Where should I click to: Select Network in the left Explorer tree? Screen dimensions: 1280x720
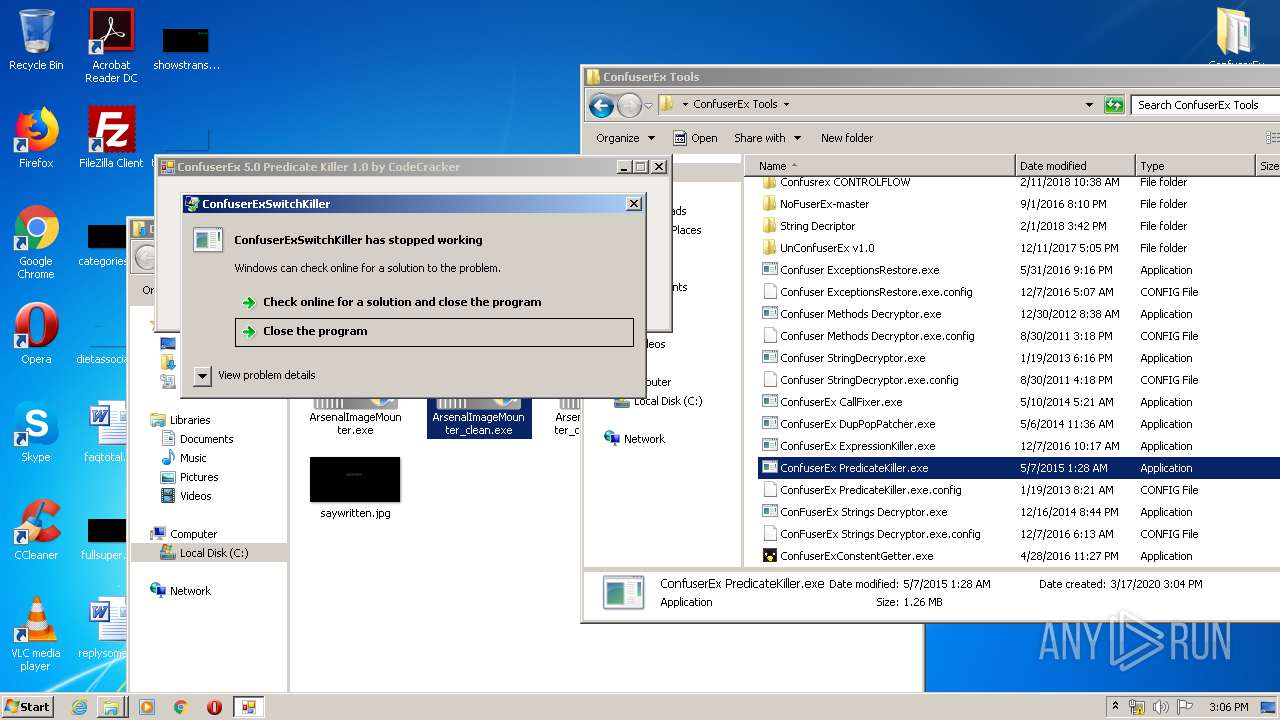[181, 591]
